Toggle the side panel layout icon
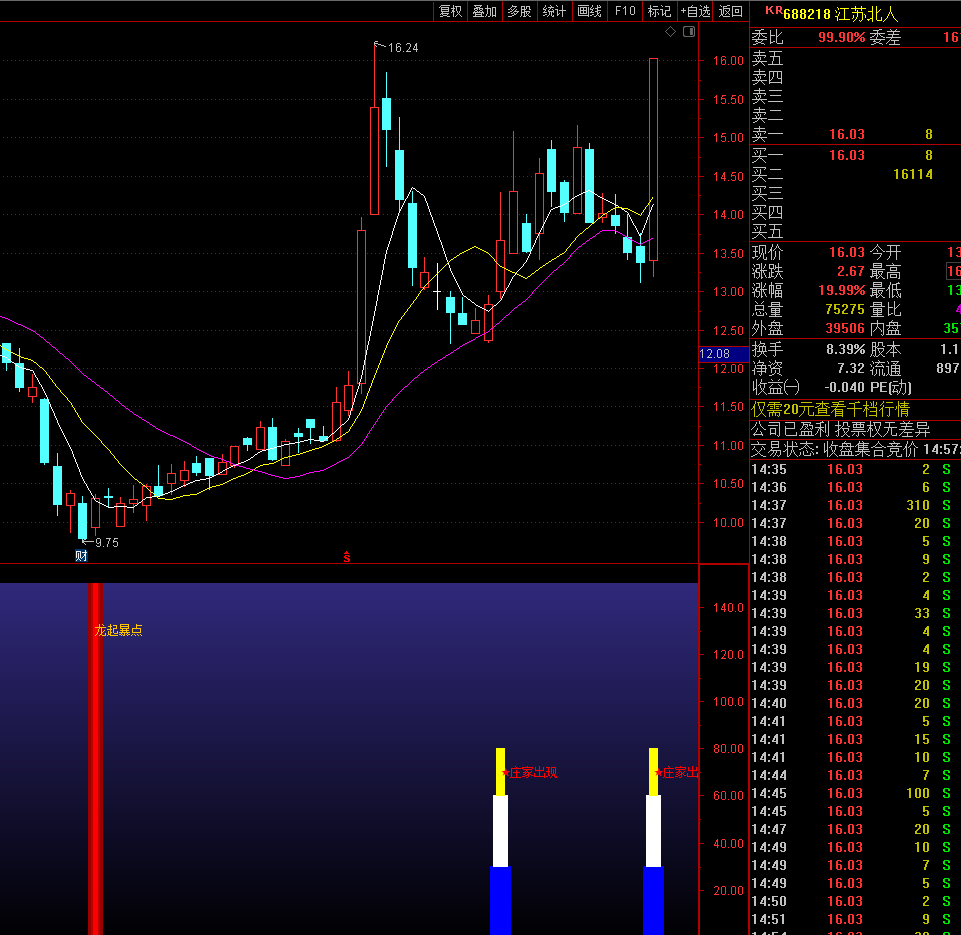The image size is (961, 935). point(688,32)
